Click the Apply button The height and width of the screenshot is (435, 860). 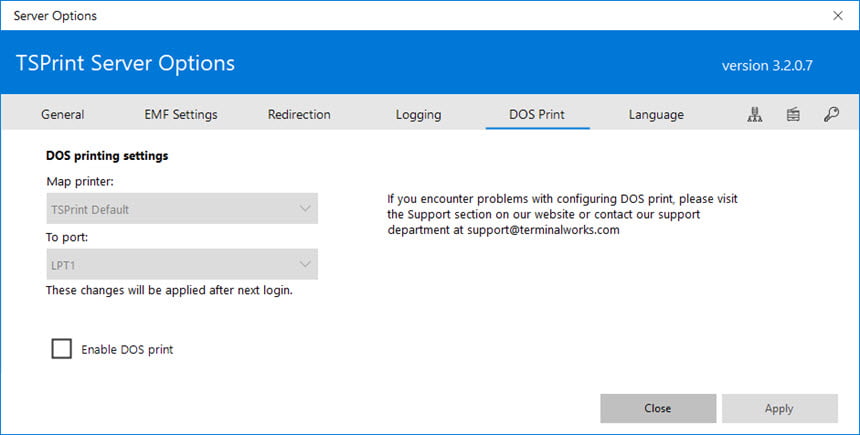point(779,408)
